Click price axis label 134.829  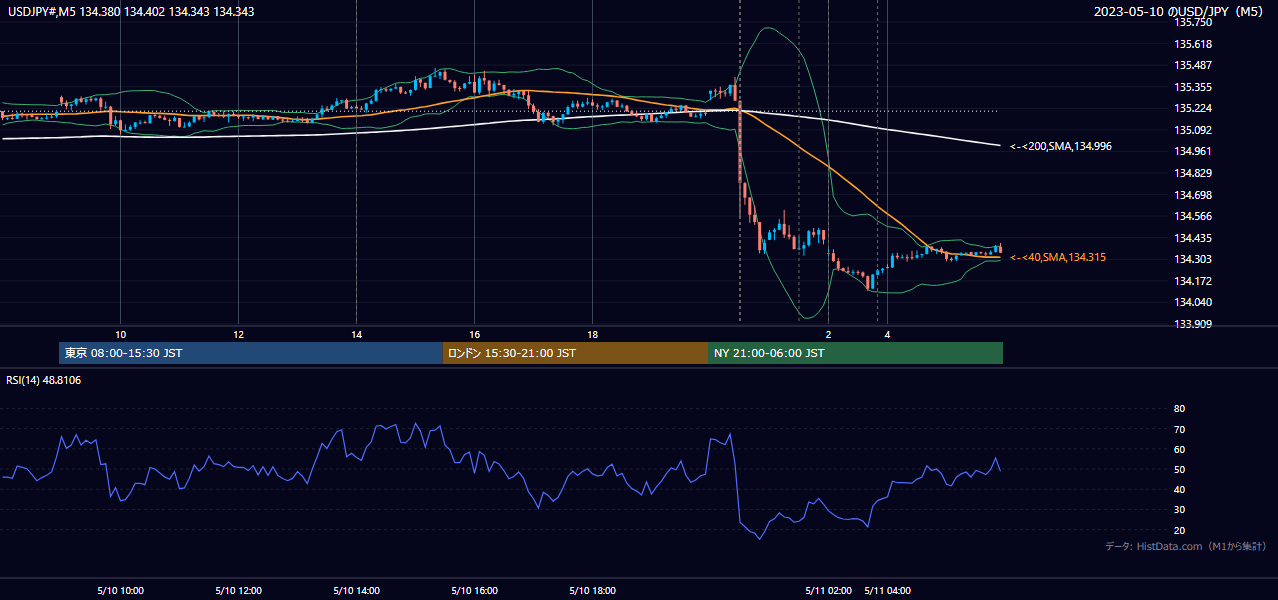tap(1192, 173)
